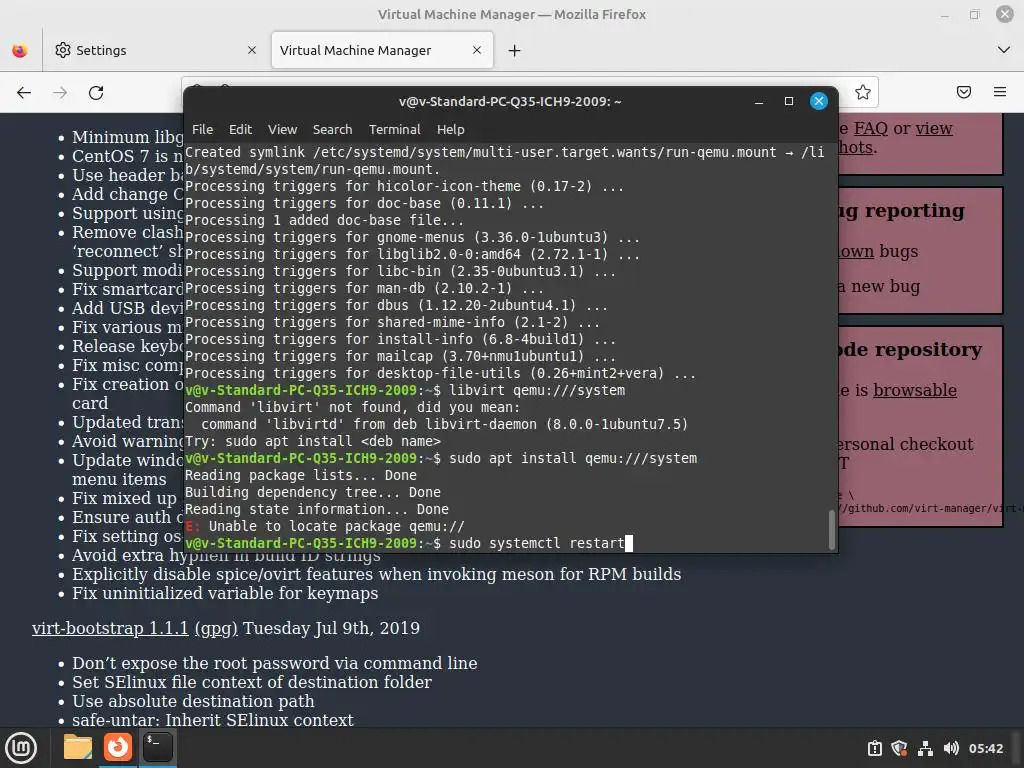Open a new Firefox tab with plus

pos(515,50)
